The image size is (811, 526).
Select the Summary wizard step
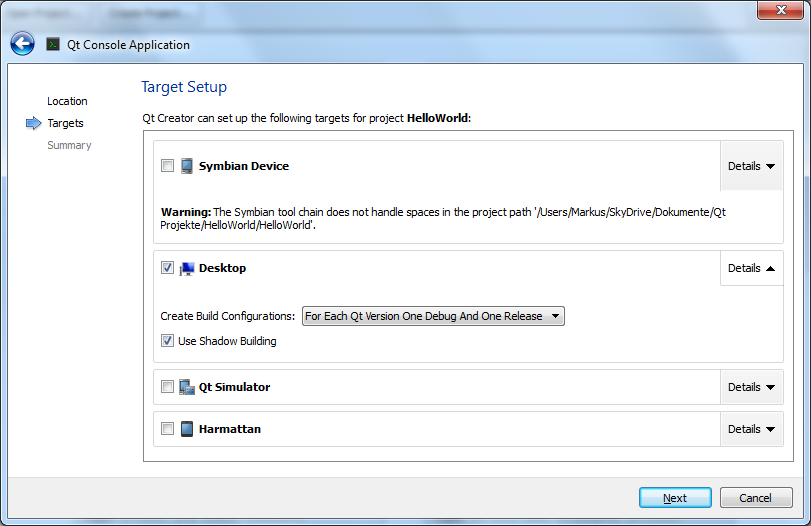69,145
